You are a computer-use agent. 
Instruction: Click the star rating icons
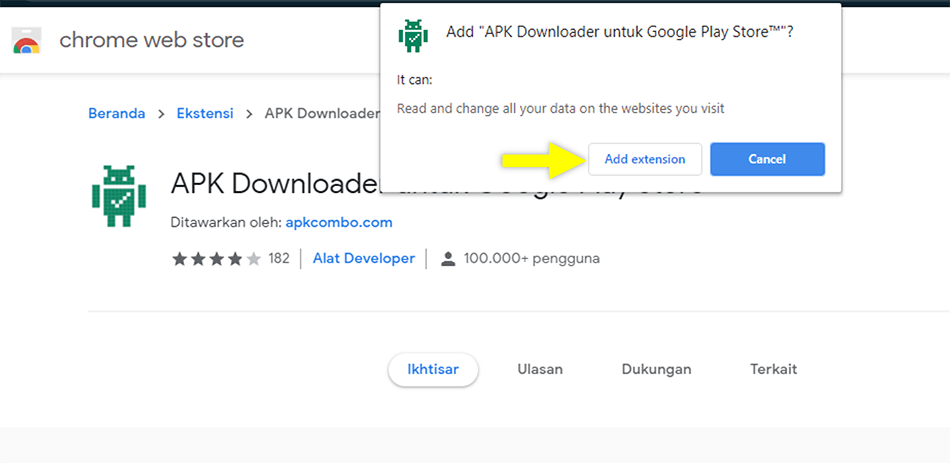tap(216, 259)
